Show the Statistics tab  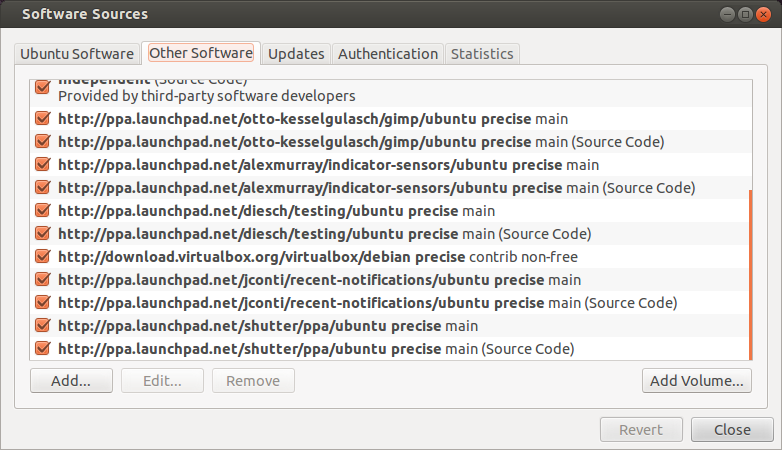(482, 54)
